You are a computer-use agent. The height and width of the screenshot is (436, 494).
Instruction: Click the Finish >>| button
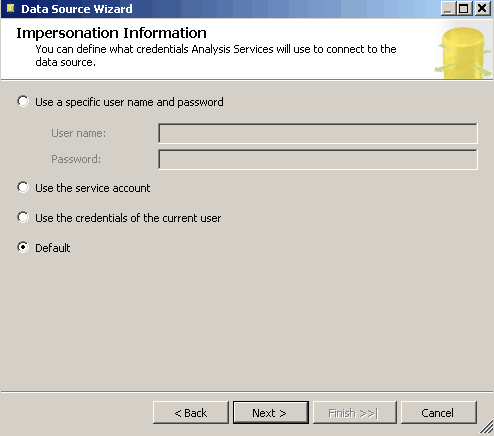(355, 413)
